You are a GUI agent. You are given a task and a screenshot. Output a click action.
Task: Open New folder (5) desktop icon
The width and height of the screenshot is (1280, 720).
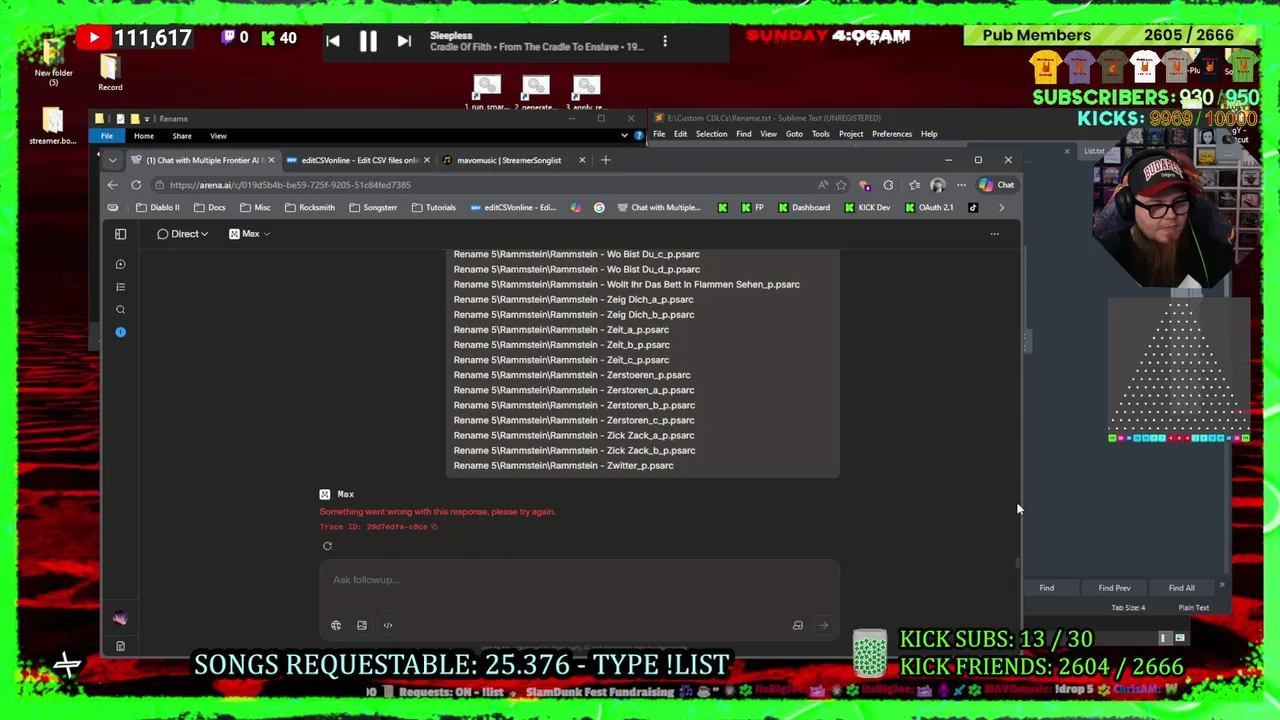tap(53, 62)
